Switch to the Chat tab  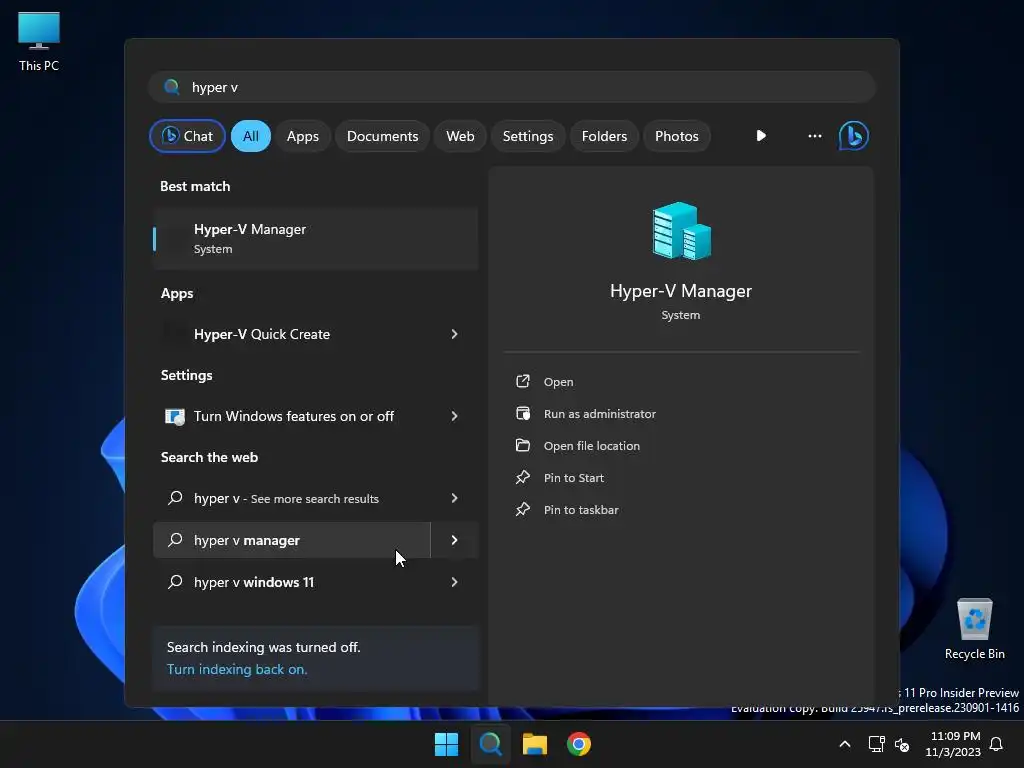tap(187, 136)
